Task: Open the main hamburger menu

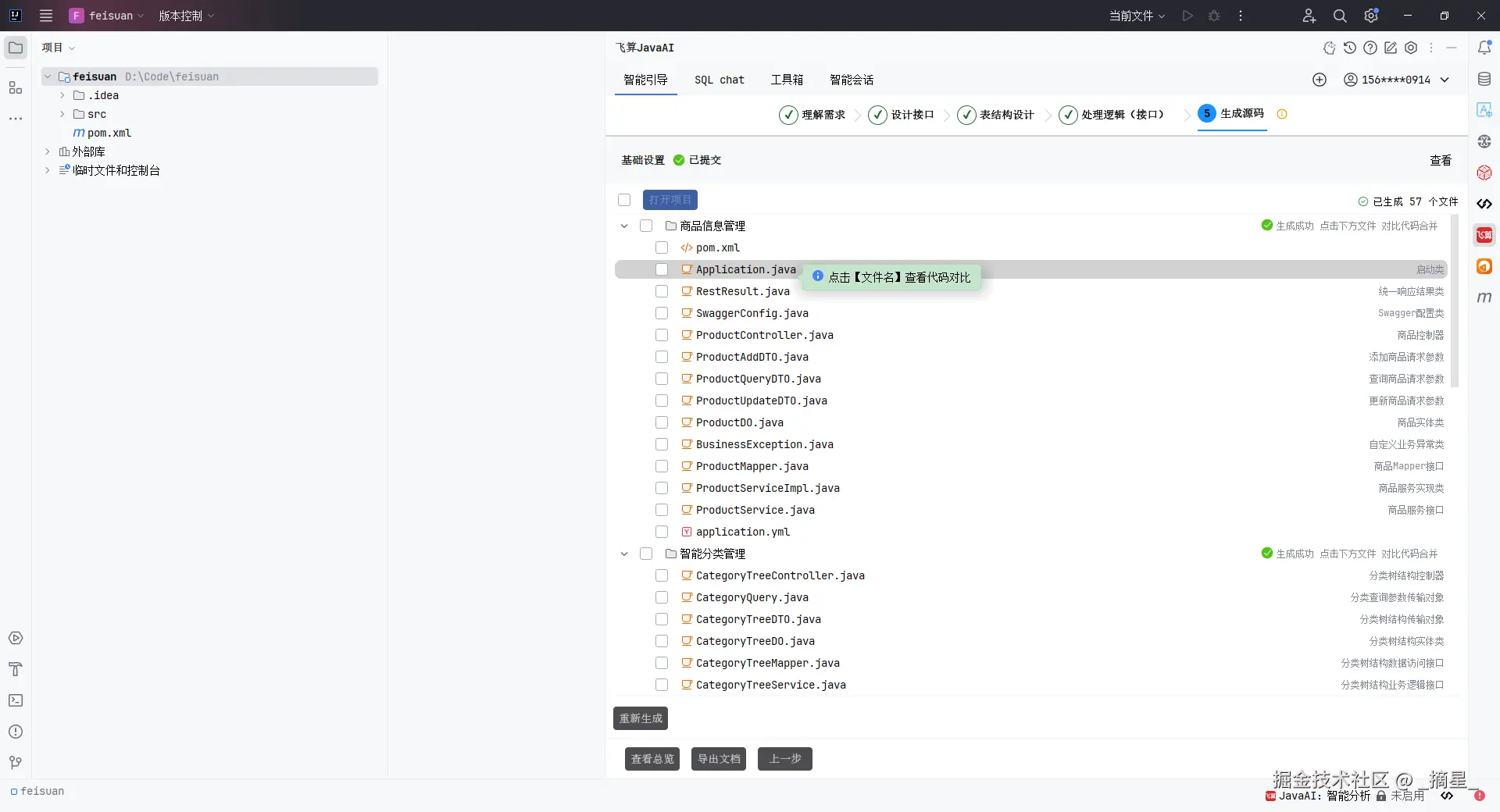Action: pos(46,16)
